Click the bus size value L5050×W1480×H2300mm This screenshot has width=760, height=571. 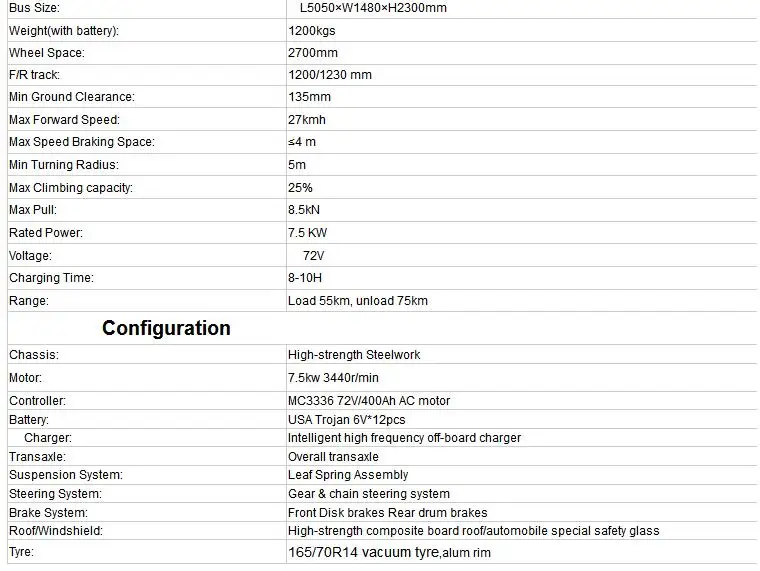[373, 8]
